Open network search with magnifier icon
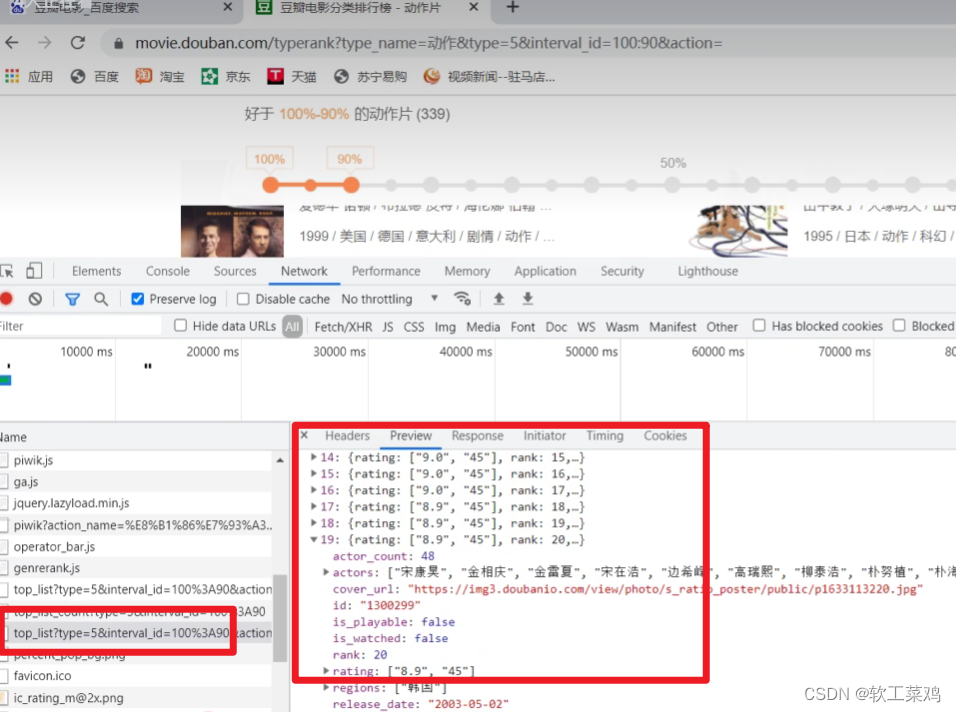 pyautogui.click(x=101, y=299)
